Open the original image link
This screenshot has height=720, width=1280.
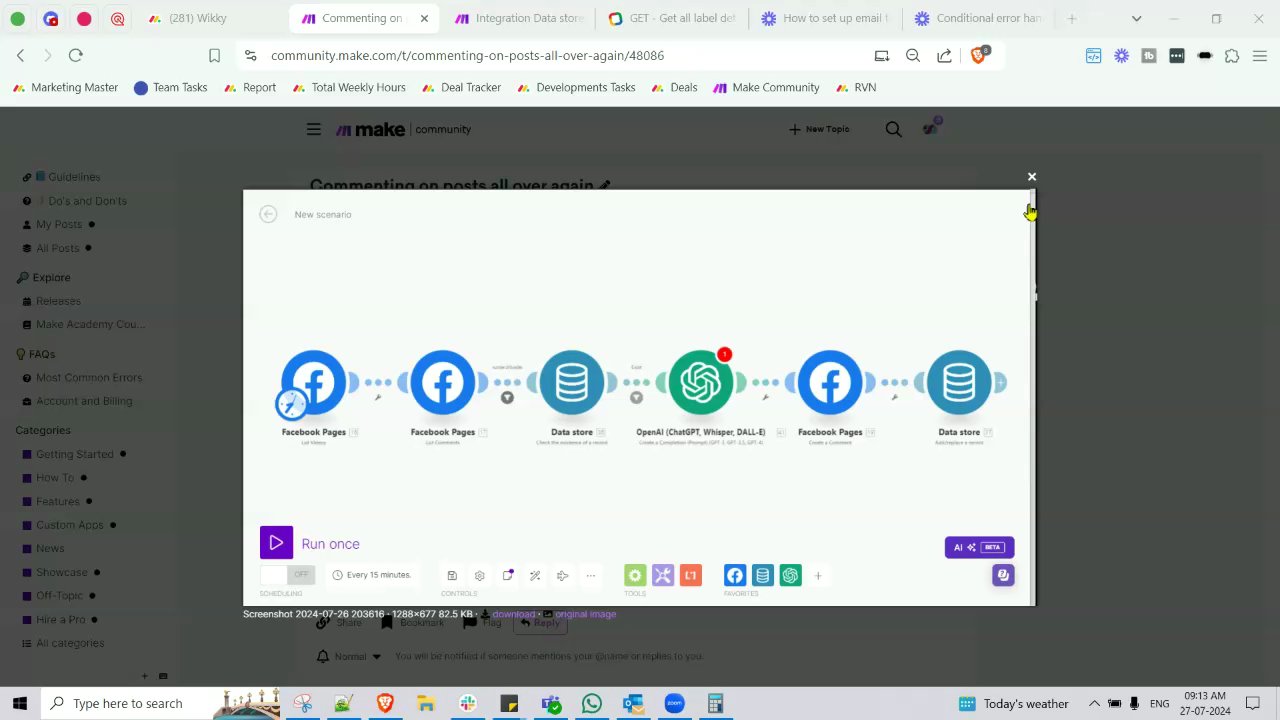pyautogui.click(x=586, y=614)
